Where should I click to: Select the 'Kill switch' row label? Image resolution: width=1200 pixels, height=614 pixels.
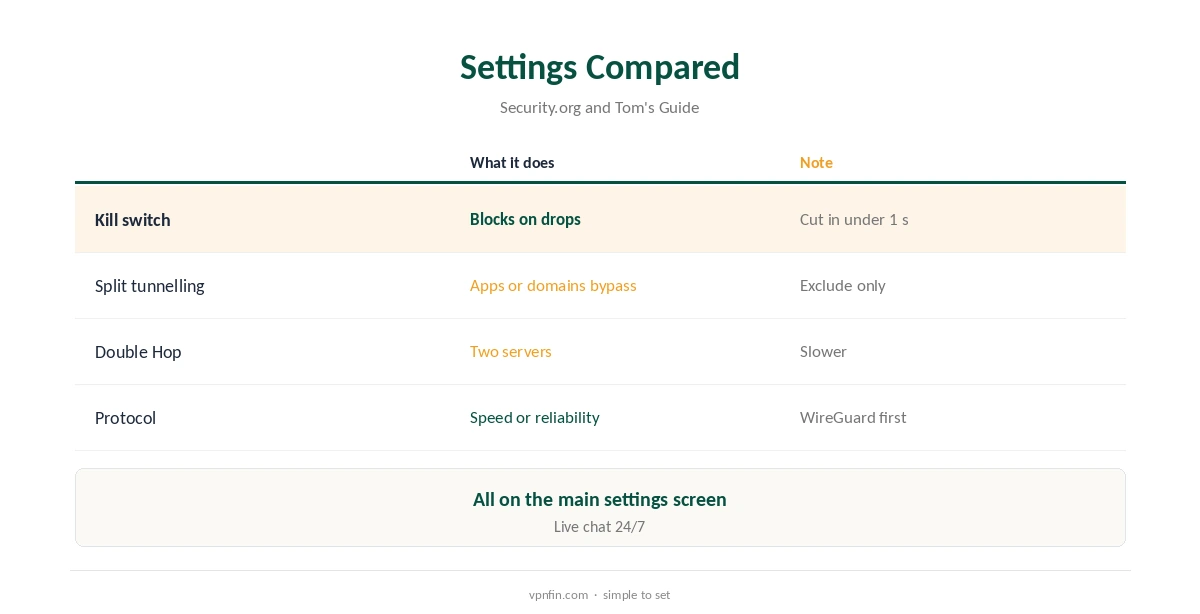pos(133,220)
